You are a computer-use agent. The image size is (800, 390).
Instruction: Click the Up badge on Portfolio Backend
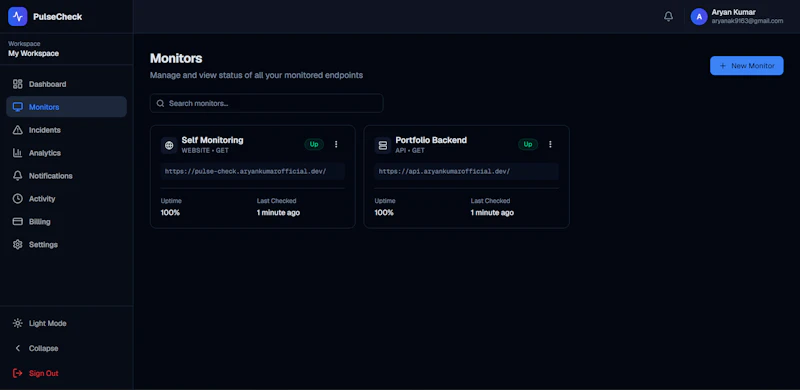(x=528, y=144)
